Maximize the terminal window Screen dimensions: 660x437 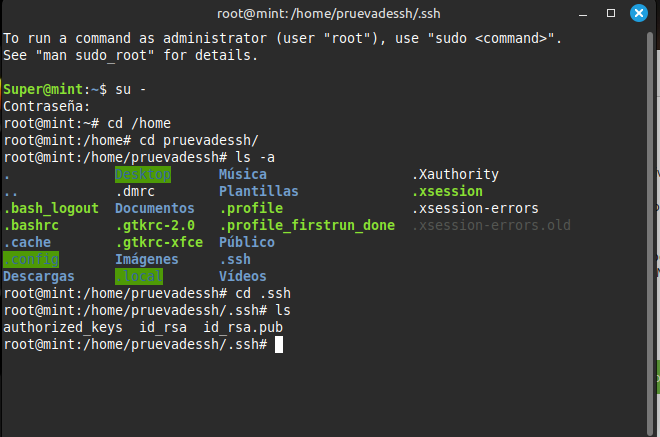click(x=611, y=13)
